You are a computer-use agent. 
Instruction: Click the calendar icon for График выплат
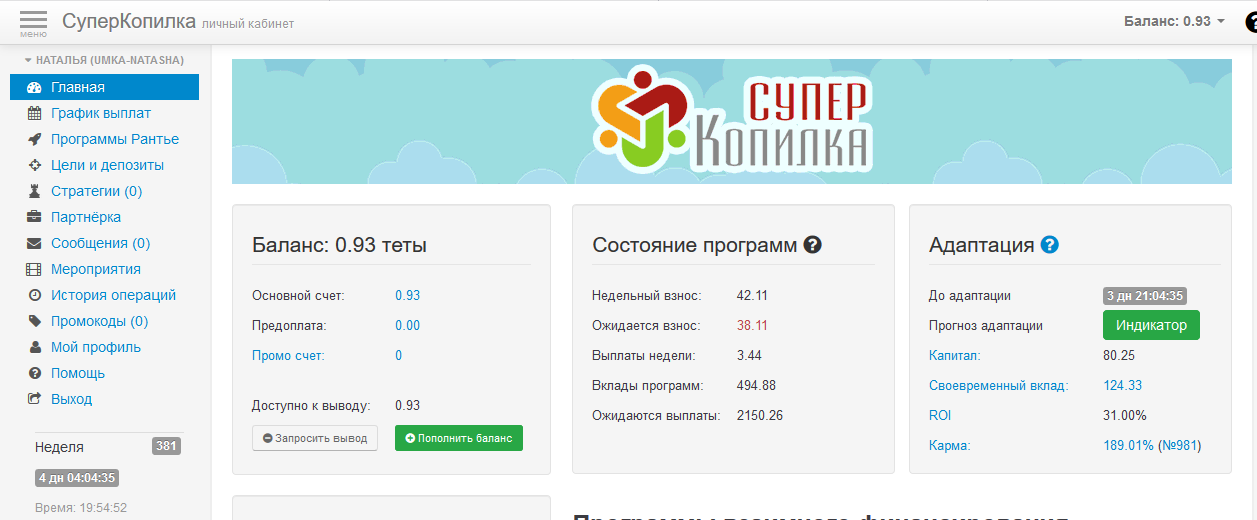click(34, 114)
